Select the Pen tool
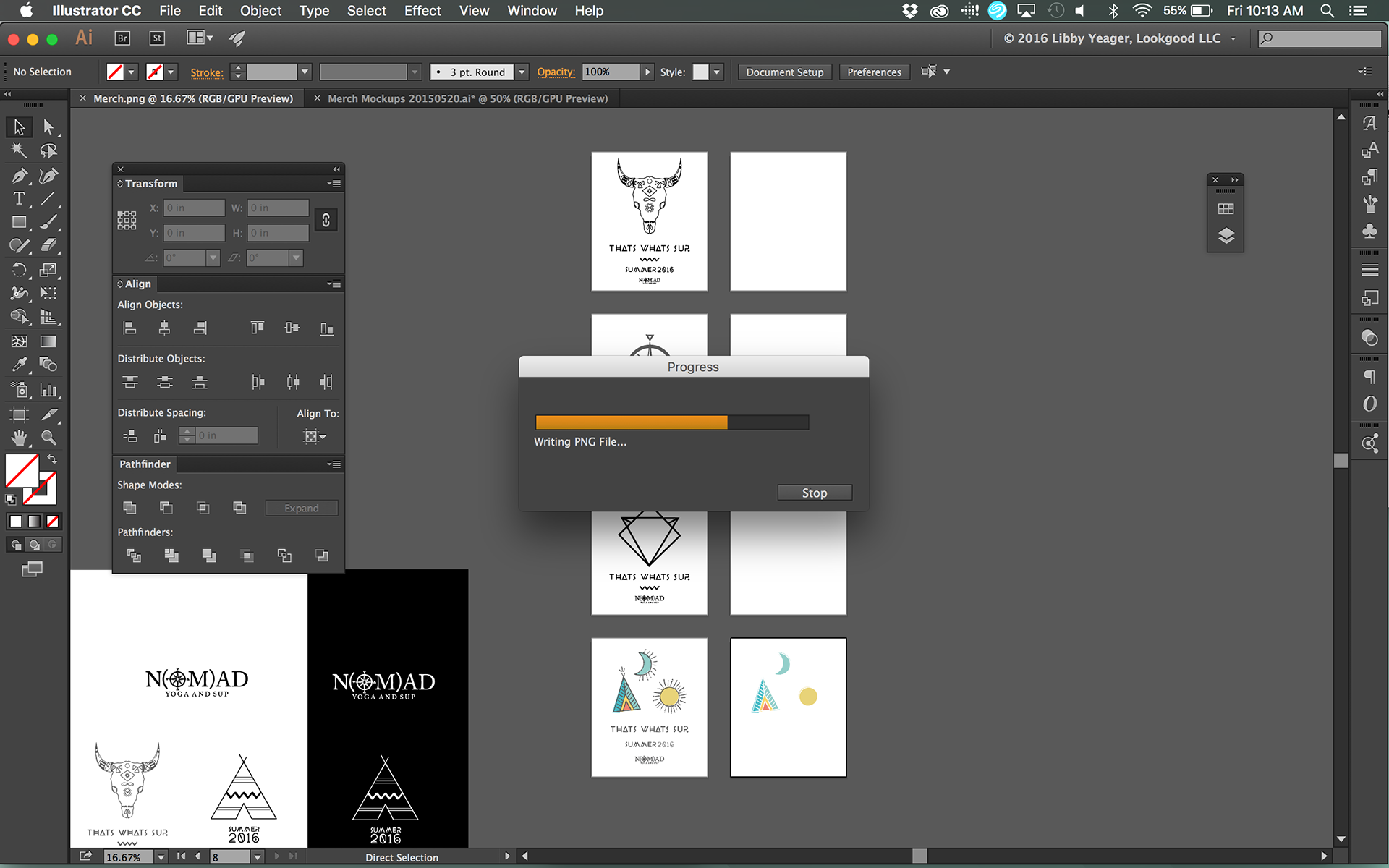 tap(19, 176)
